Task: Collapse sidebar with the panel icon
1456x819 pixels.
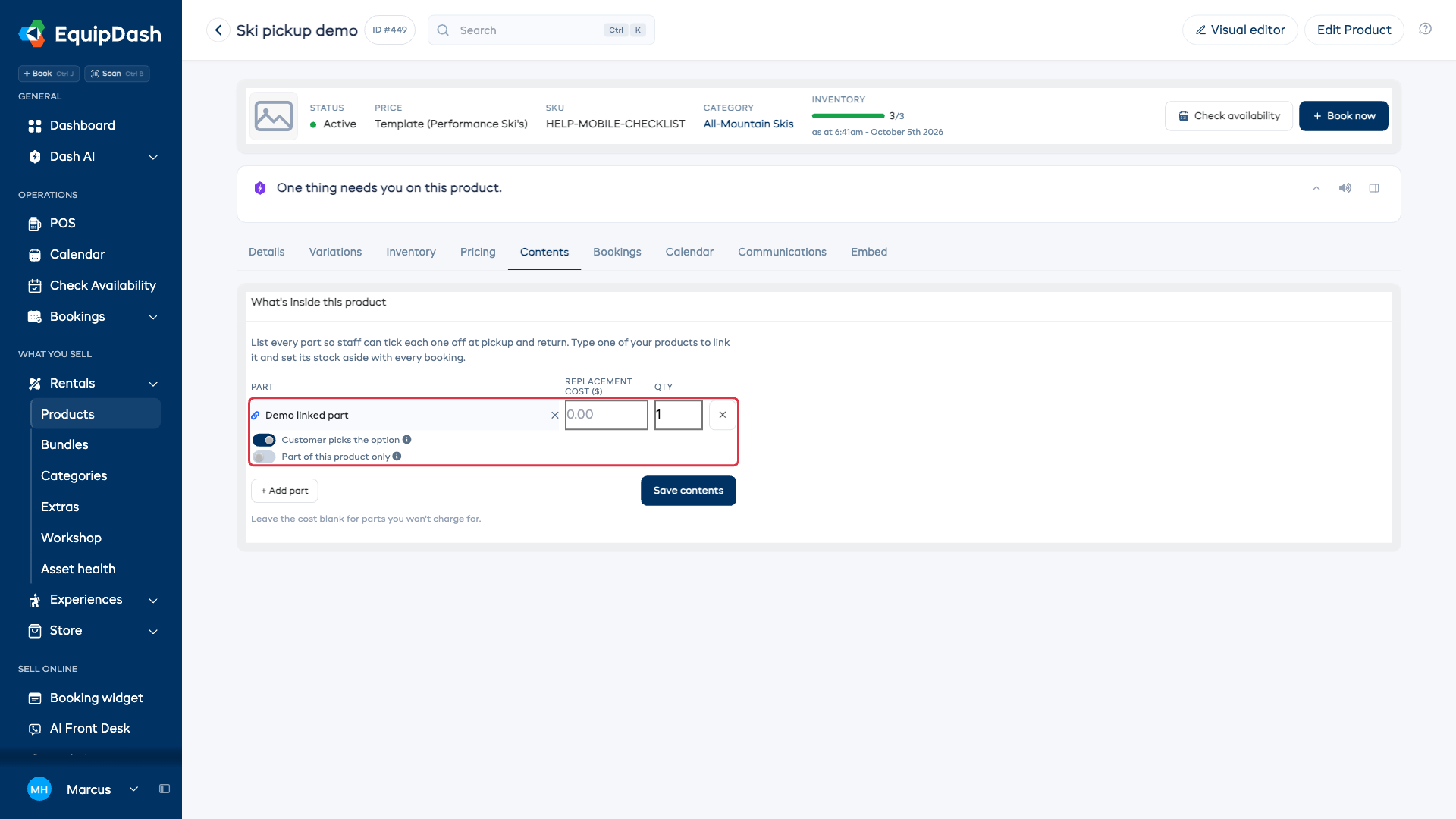Action: coord(165,789)
